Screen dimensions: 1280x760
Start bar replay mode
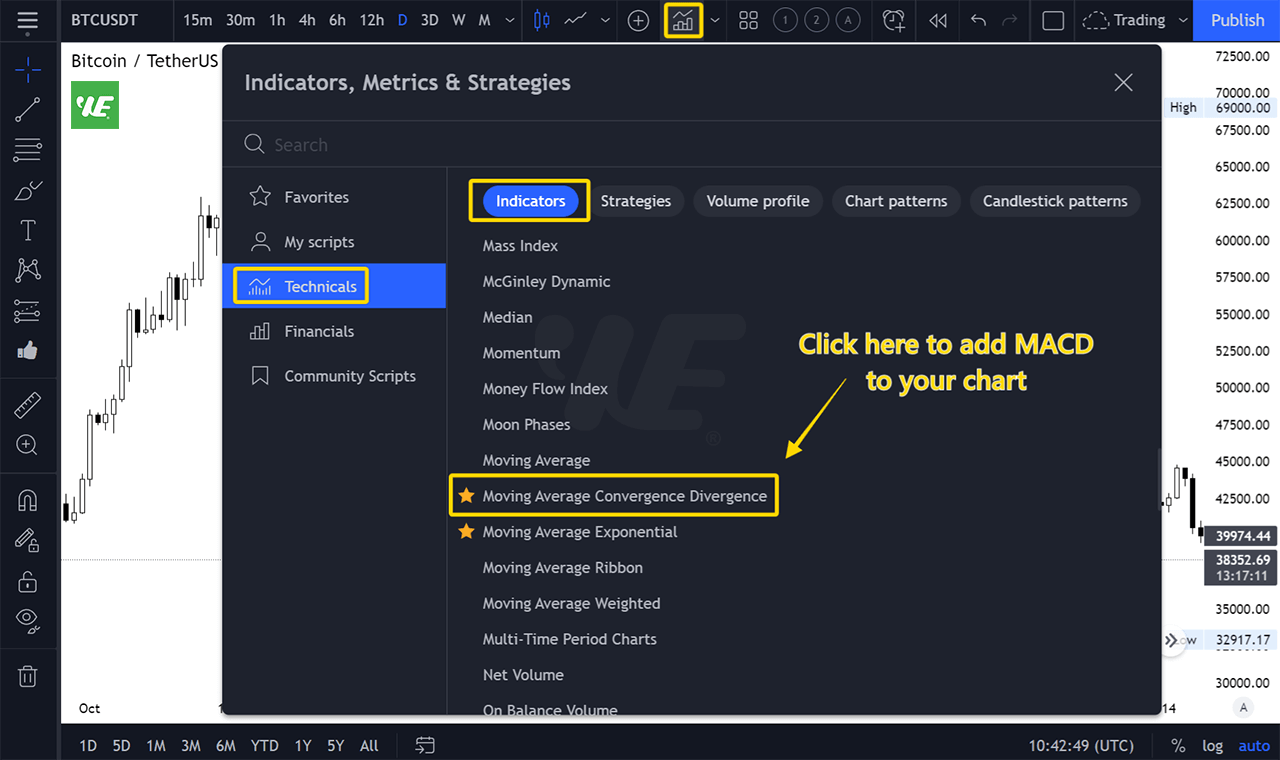pyautogui.click(x=937, y=20)
